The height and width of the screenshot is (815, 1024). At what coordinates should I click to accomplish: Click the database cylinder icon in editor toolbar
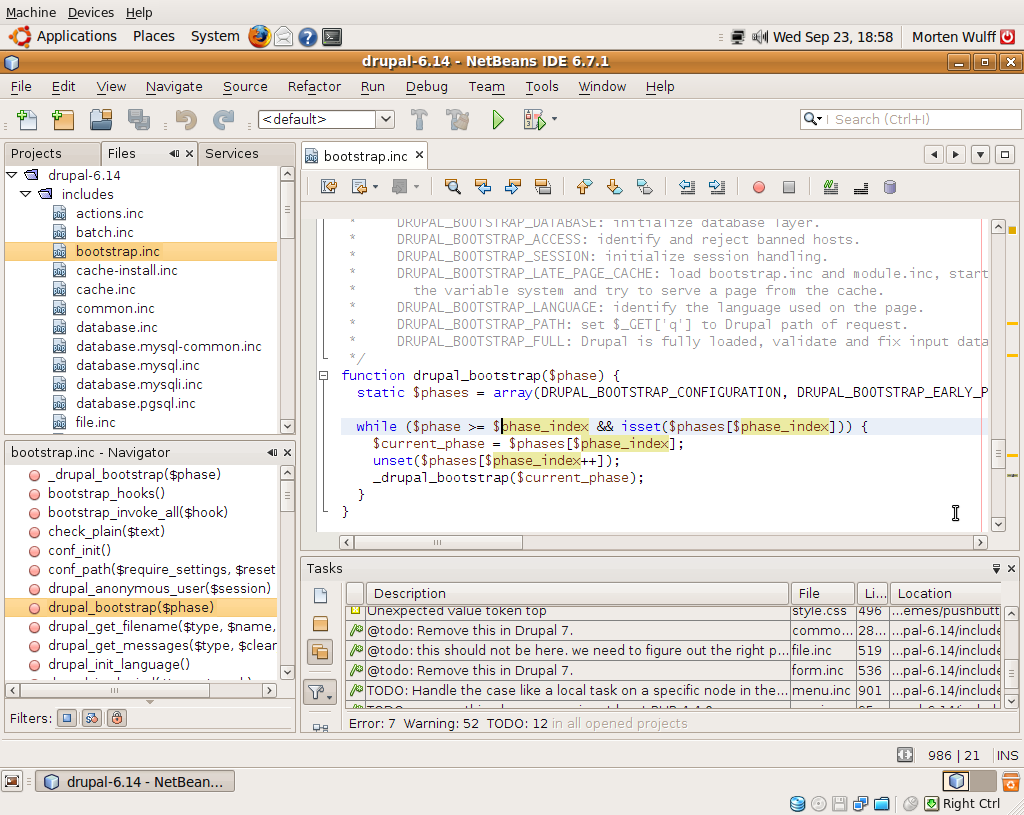(889, 187)
